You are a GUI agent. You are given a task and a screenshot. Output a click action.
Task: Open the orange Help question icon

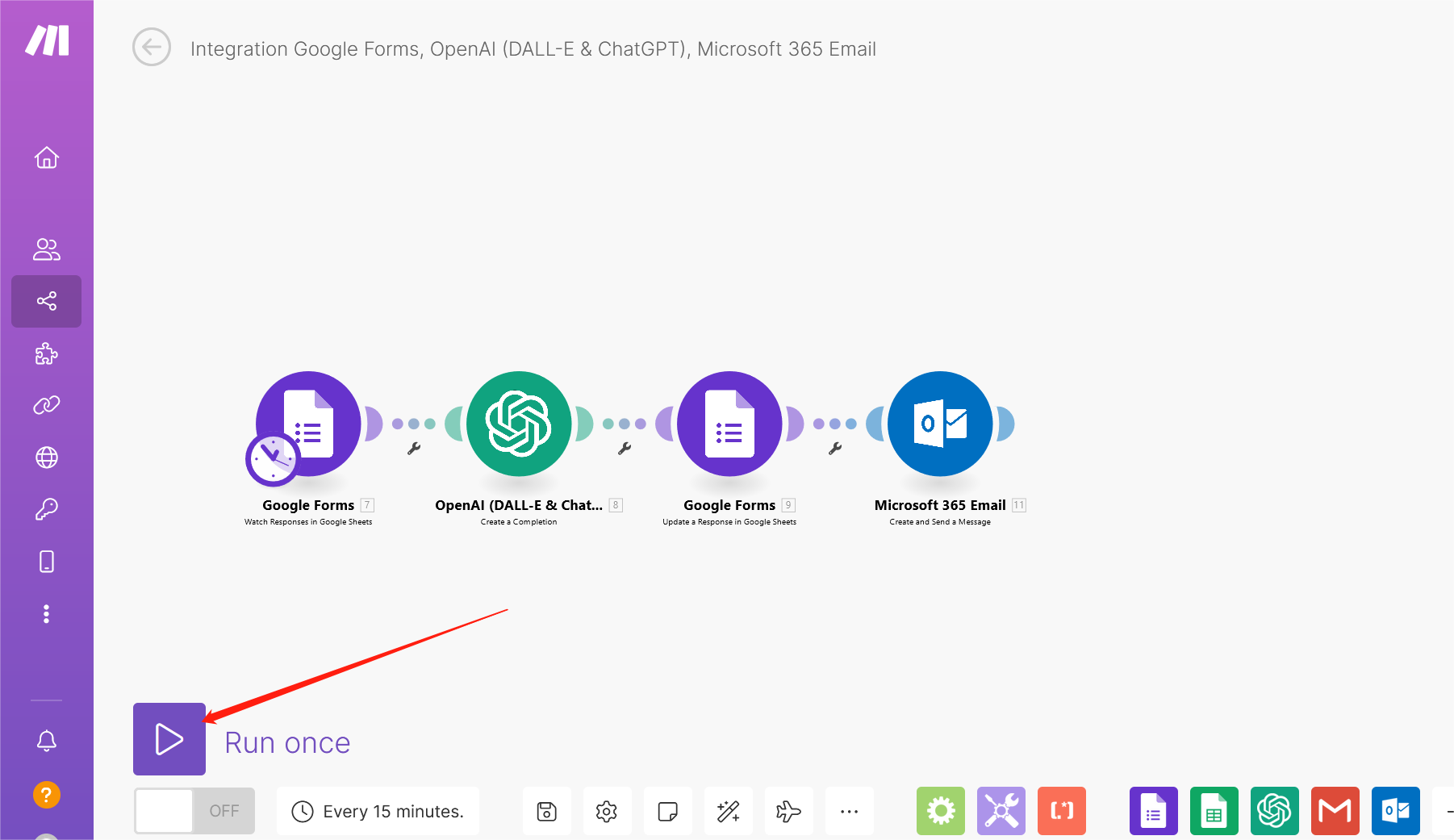click(47, 795)
